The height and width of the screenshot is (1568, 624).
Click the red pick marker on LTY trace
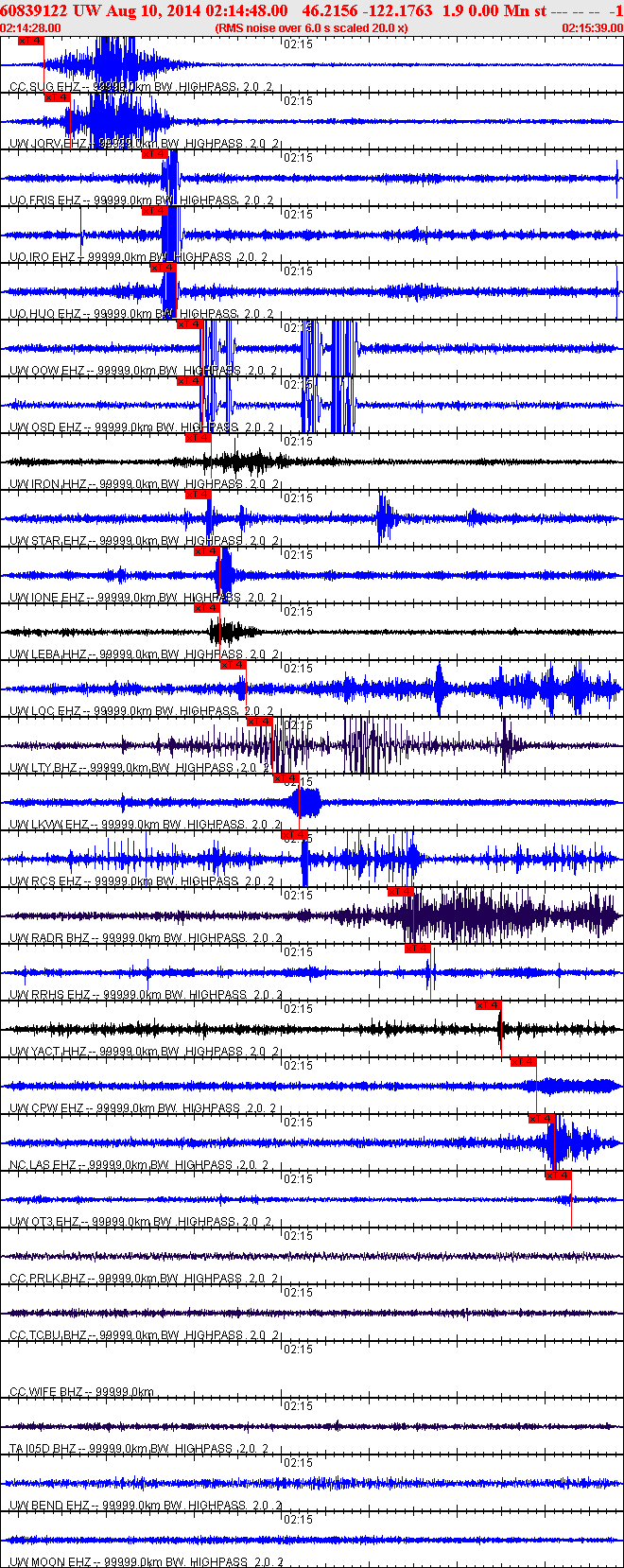(x=259, y=722)
